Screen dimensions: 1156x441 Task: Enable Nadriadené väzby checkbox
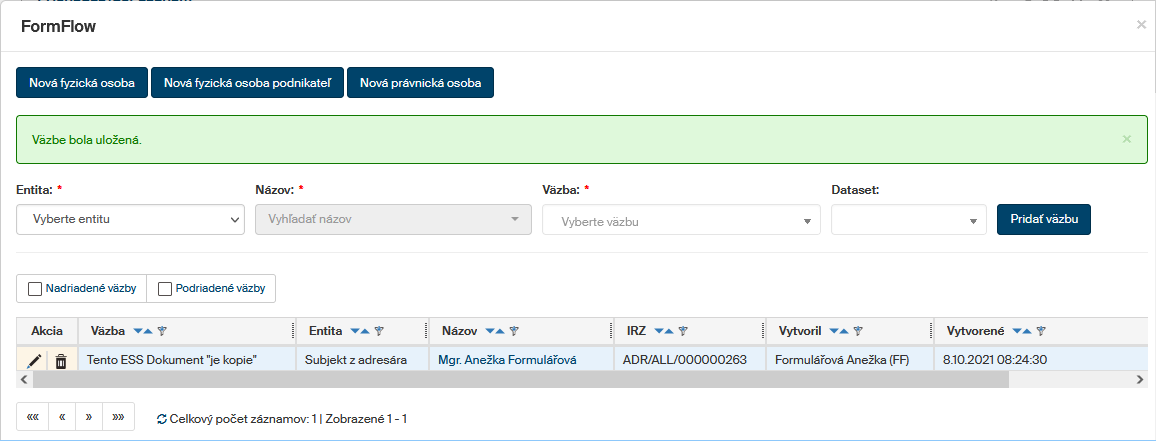[x=36, y=289]
